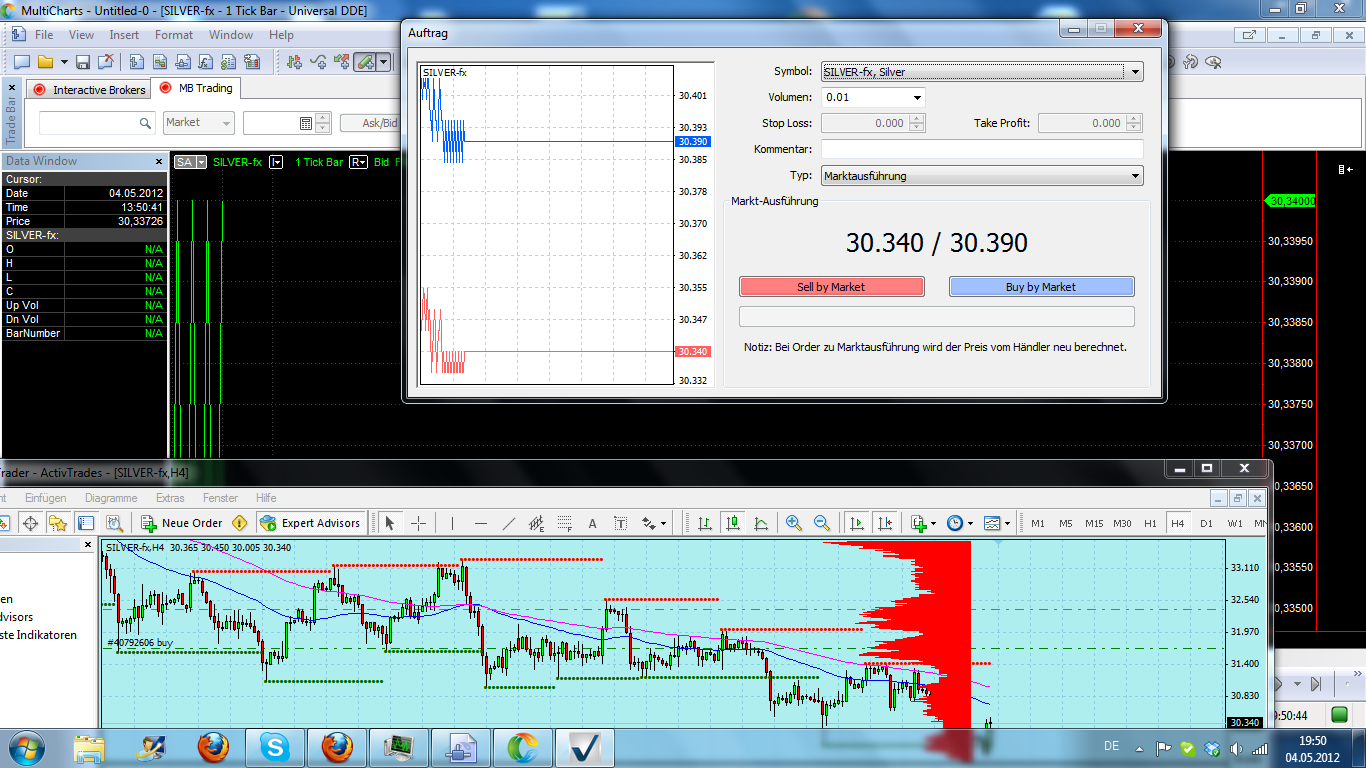
Task: Open the Insert menu in MultiCharts
Action: [124, 35]
